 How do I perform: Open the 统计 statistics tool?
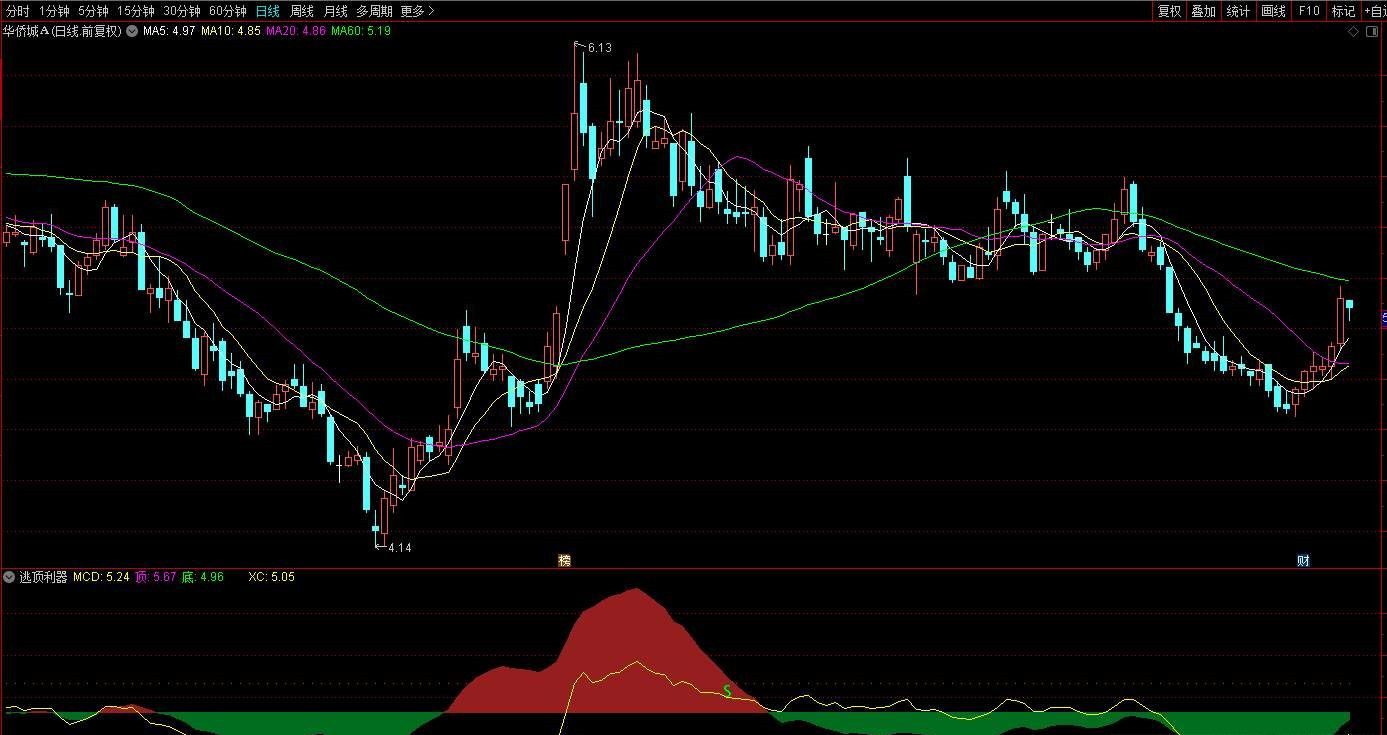click(x=1238, y=11)
